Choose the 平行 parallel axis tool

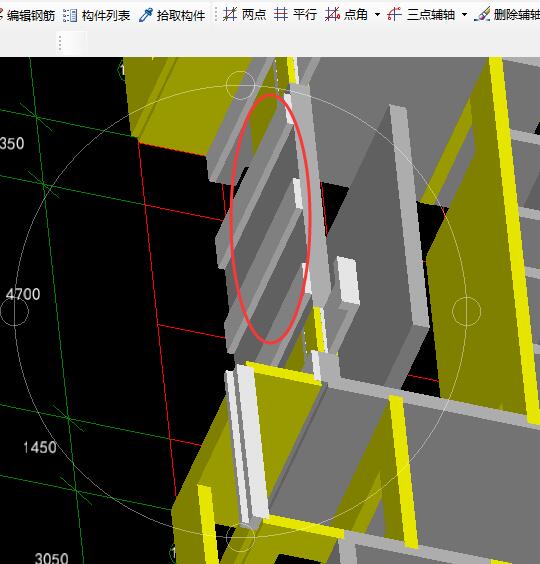pos(281,14)
